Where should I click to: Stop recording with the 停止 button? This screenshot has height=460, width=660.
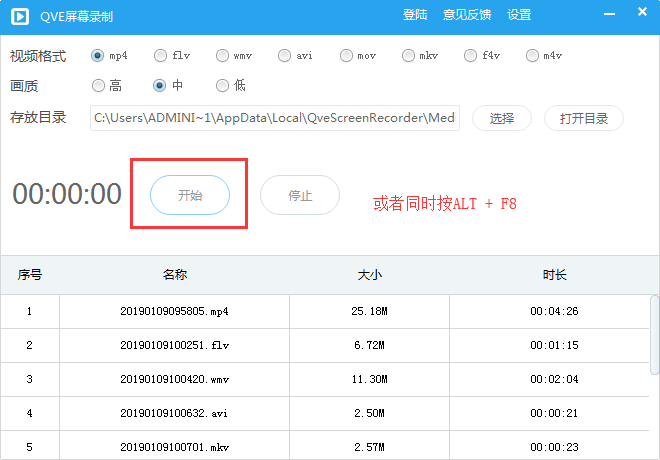(x=300, y=195)
